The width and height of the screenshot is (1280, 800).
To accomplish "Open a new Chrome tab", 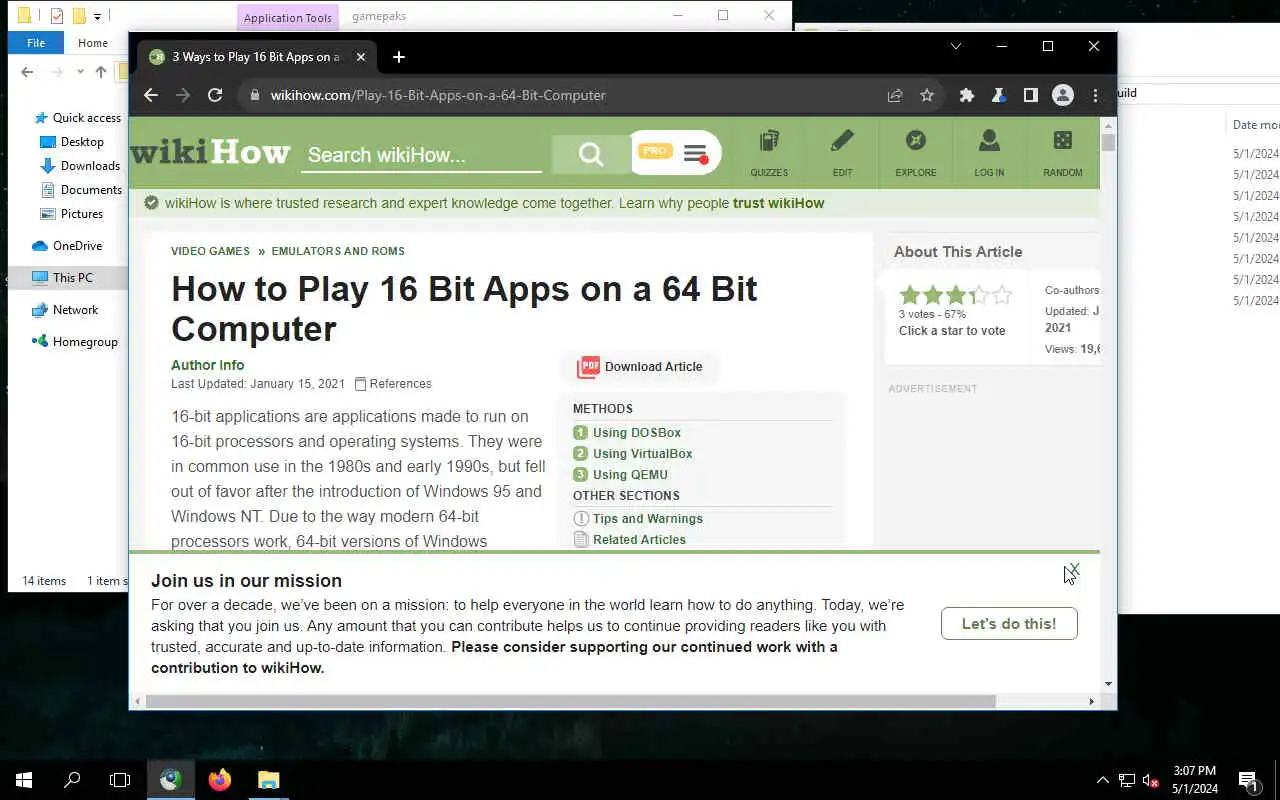I will tap(399, 57).
